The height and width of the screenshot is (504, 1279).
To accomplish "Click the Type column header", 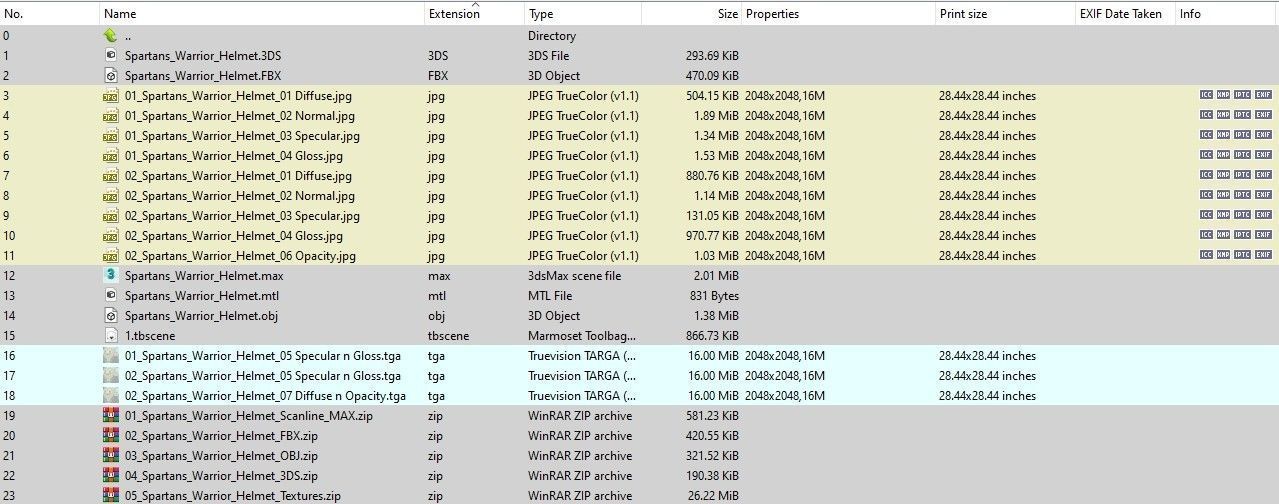I will [x=541, y=14].
